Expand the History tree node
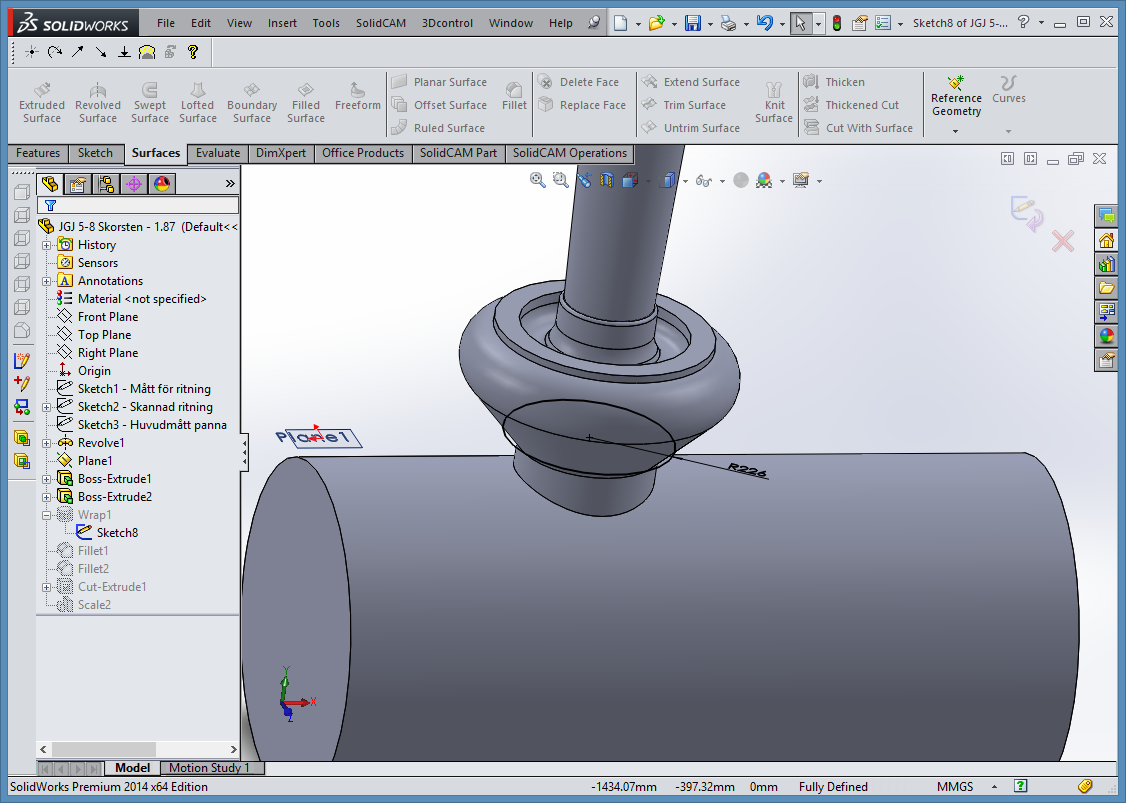Screen dimensions: 1126x803 (x=47, y=245)
